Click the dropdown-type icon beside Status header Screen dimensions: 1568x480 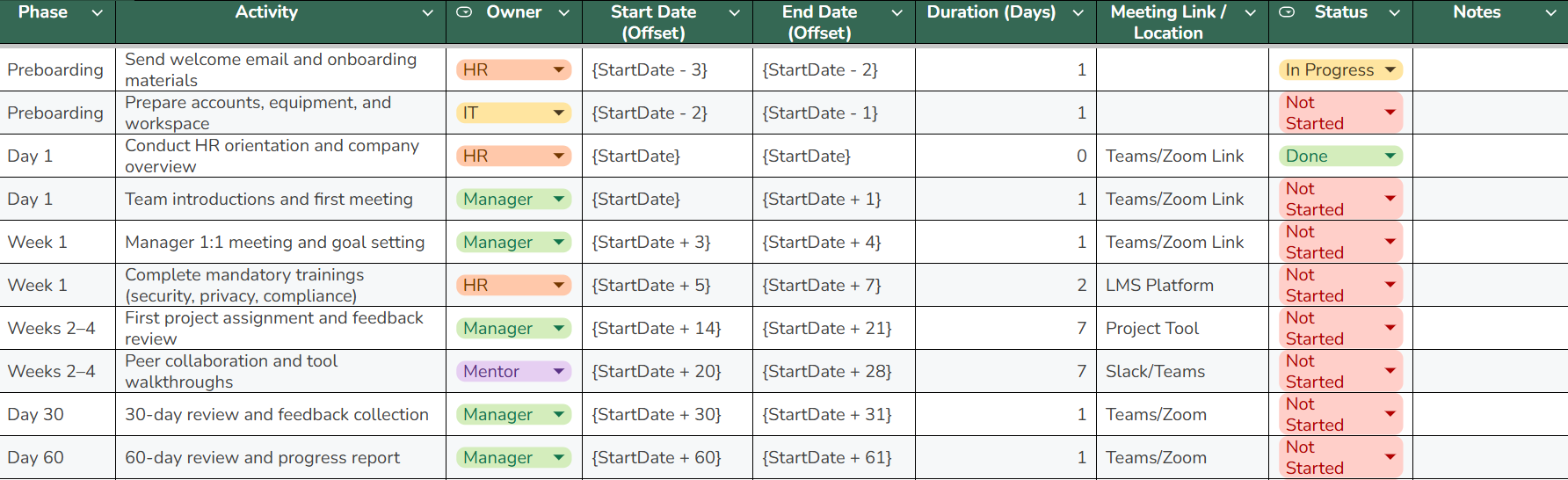[1287, 12]
